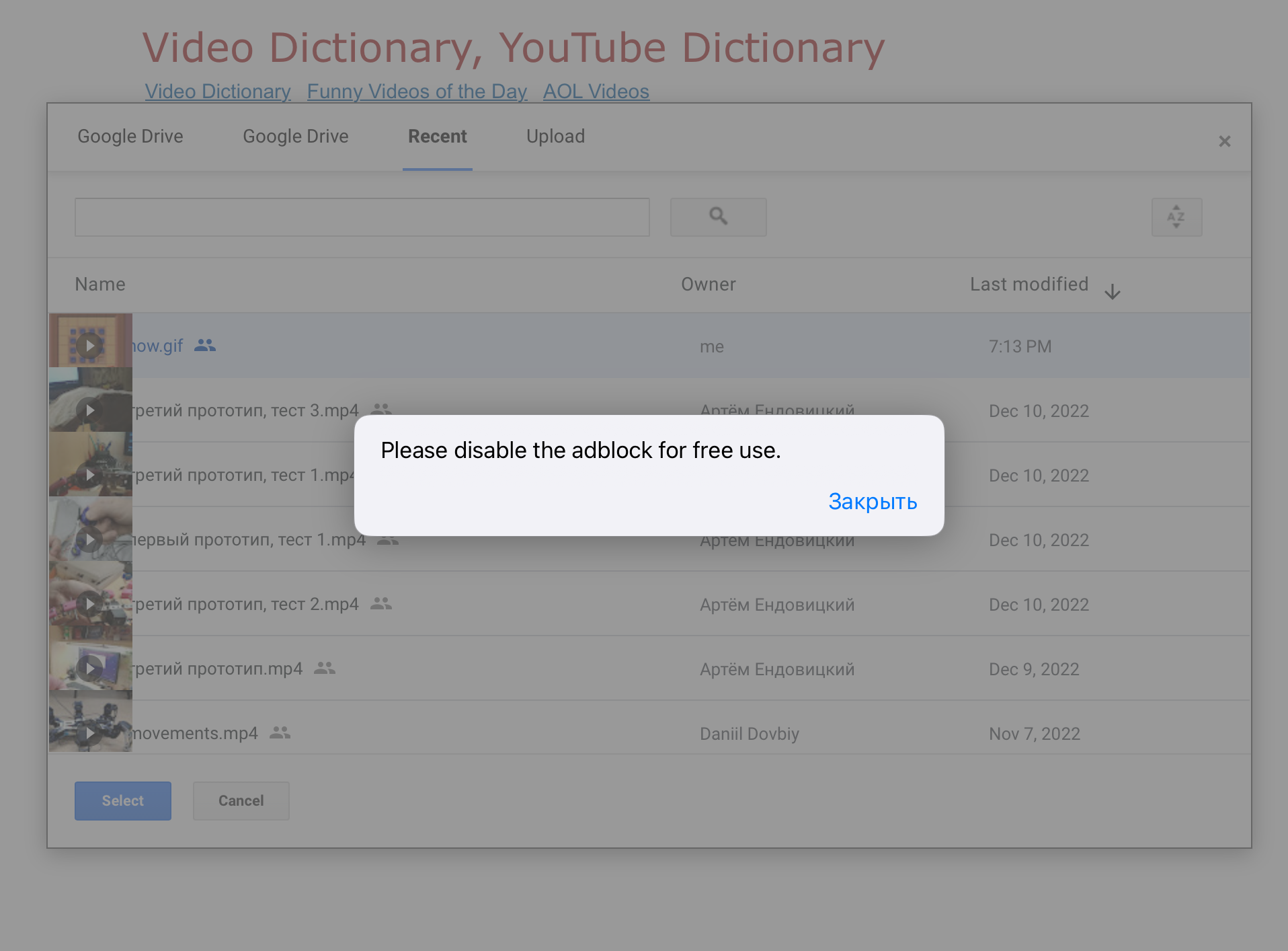1288x951 pixels.
Task: Close the file picker dialog
Action: coord(1224,141)
